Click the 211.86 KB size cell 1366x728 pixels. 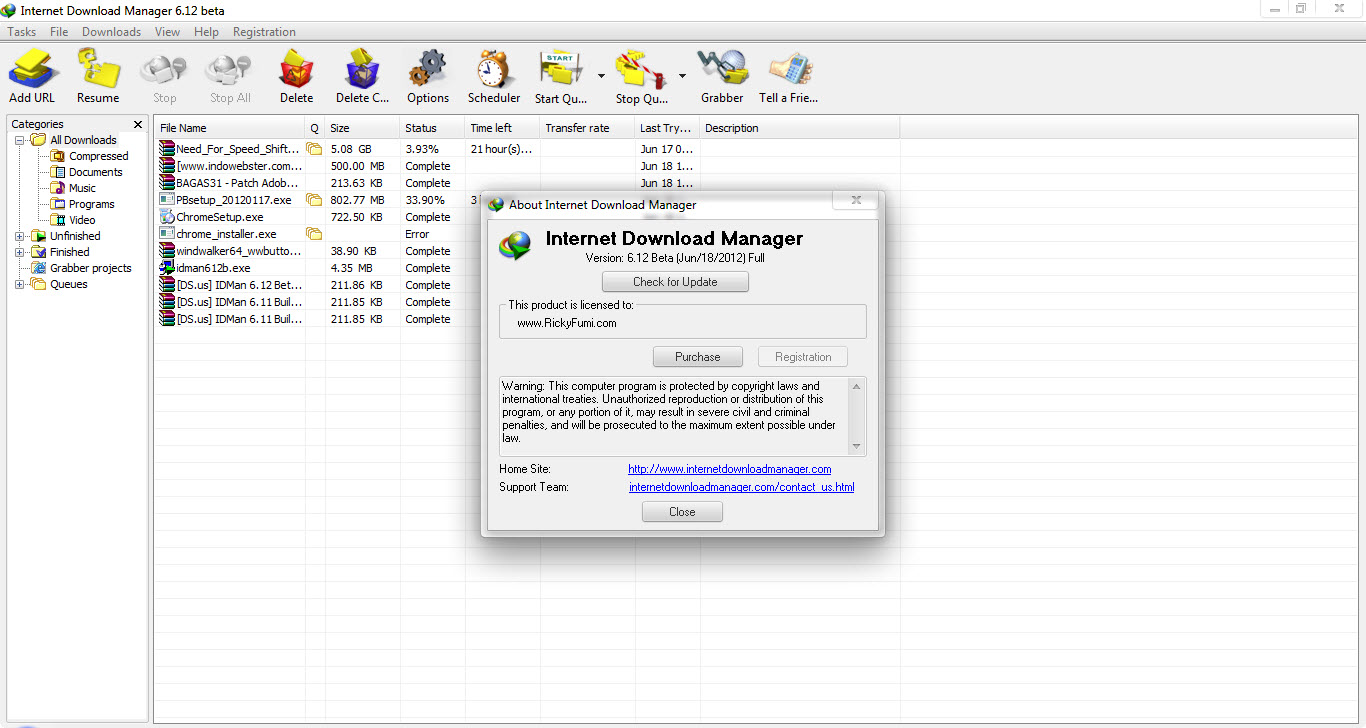(356, 285)
